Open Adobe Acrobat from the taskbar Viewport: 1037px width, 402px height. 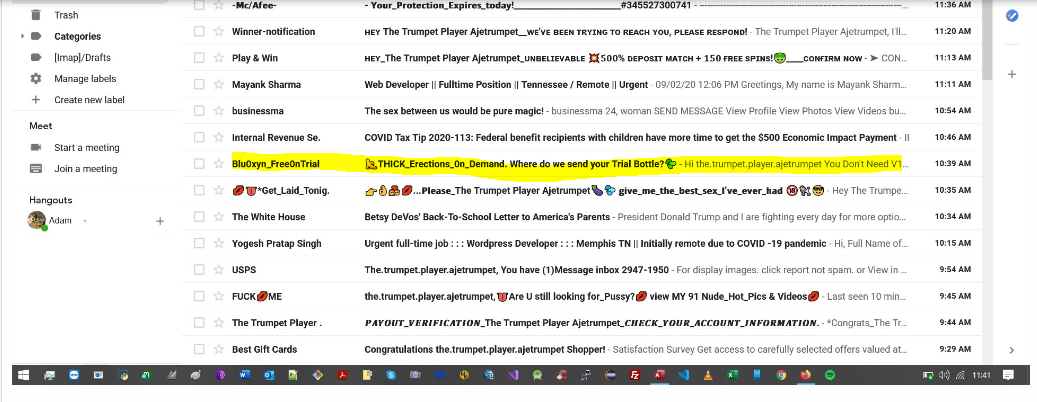point(342,375)
